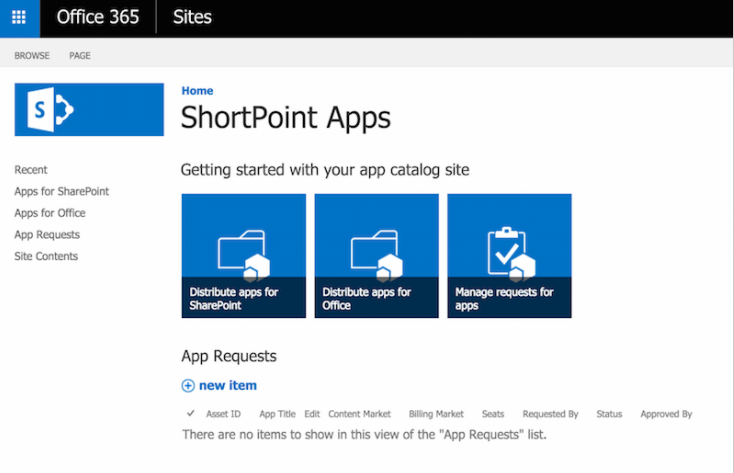Sort by the Status column header
Image resolution: width=734 pixels, height=473 pixels.
point(609,414)
